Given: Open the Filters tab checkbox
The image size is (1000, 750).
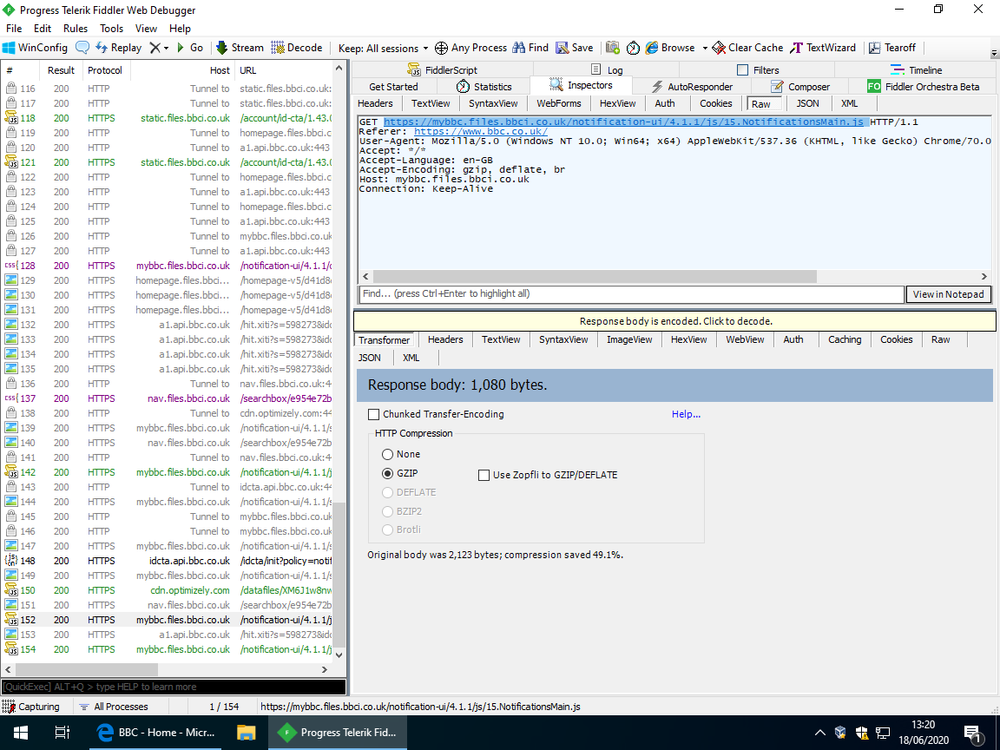Looking at the screenshot, I should (742, 70).
